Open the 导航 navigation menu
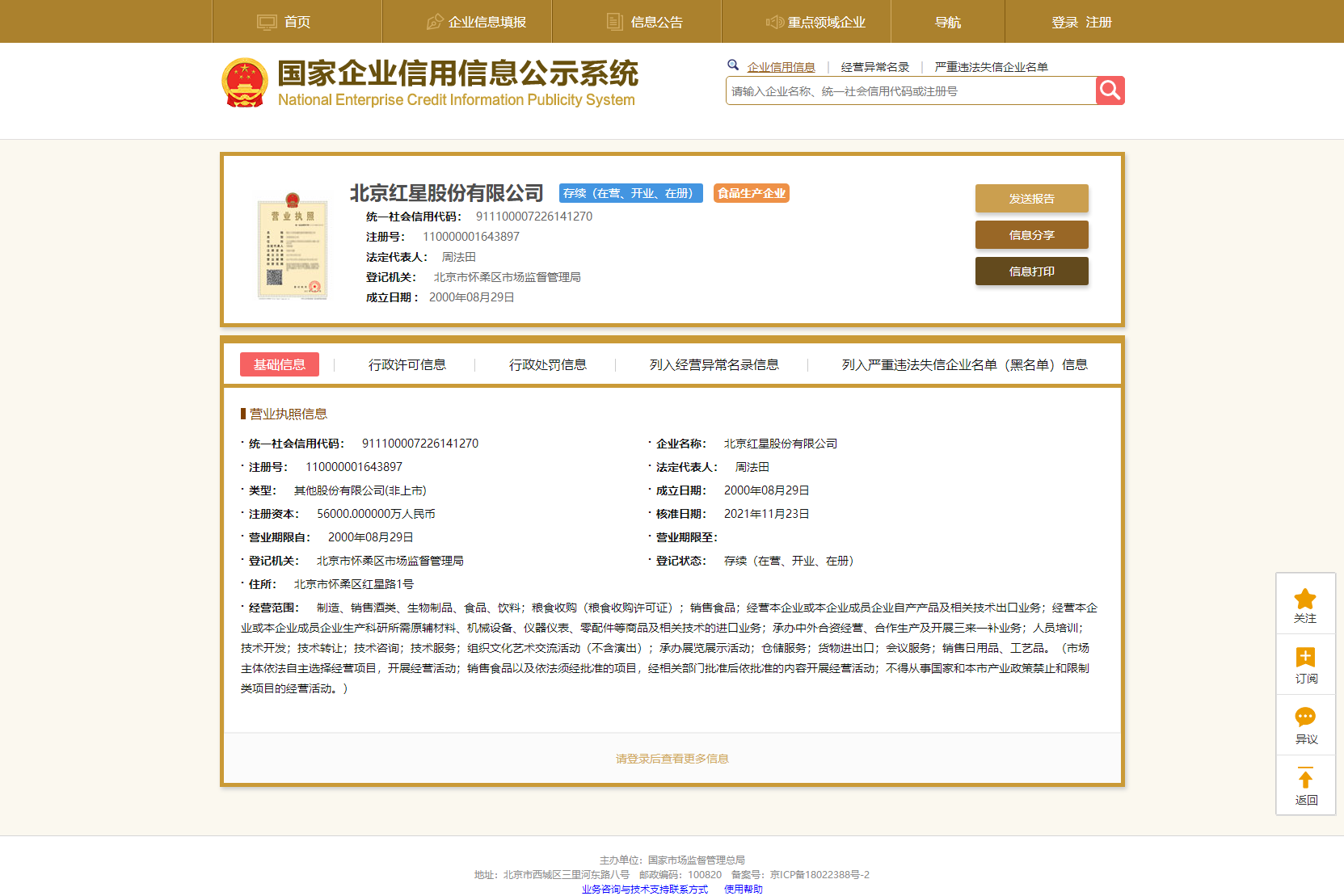This screenshot has width=1344, height=896. (x=947, y=22)
